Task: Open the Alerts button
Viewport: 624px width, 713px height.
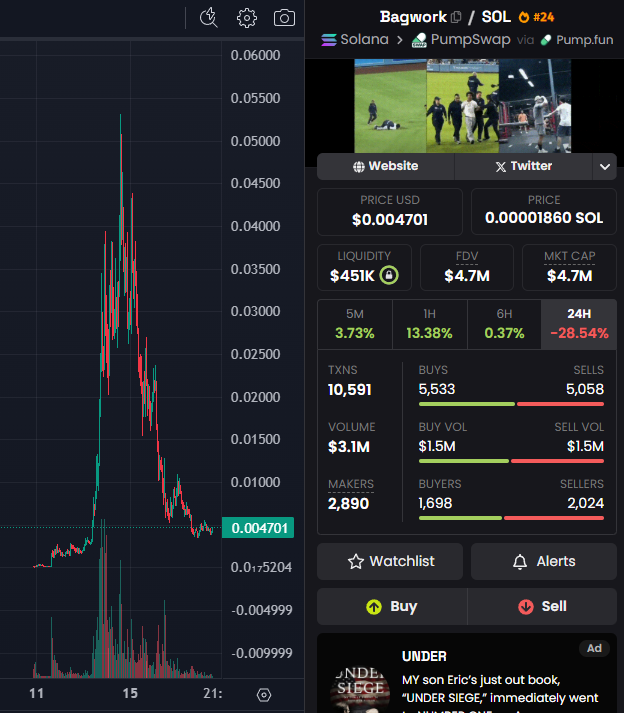Action: coord(544,562)
